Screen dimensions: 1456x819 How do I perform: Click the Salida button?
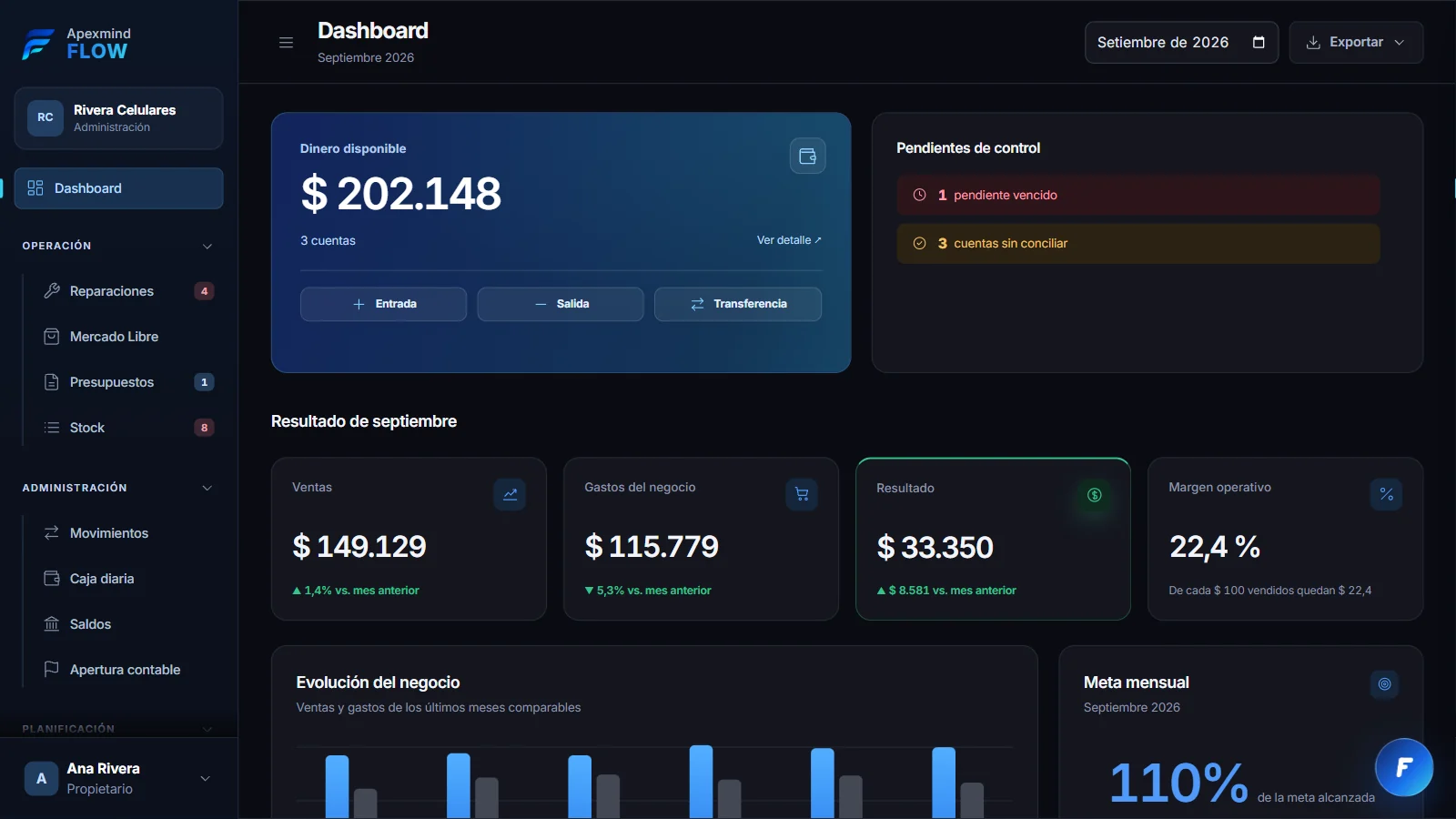coord(561,304)
